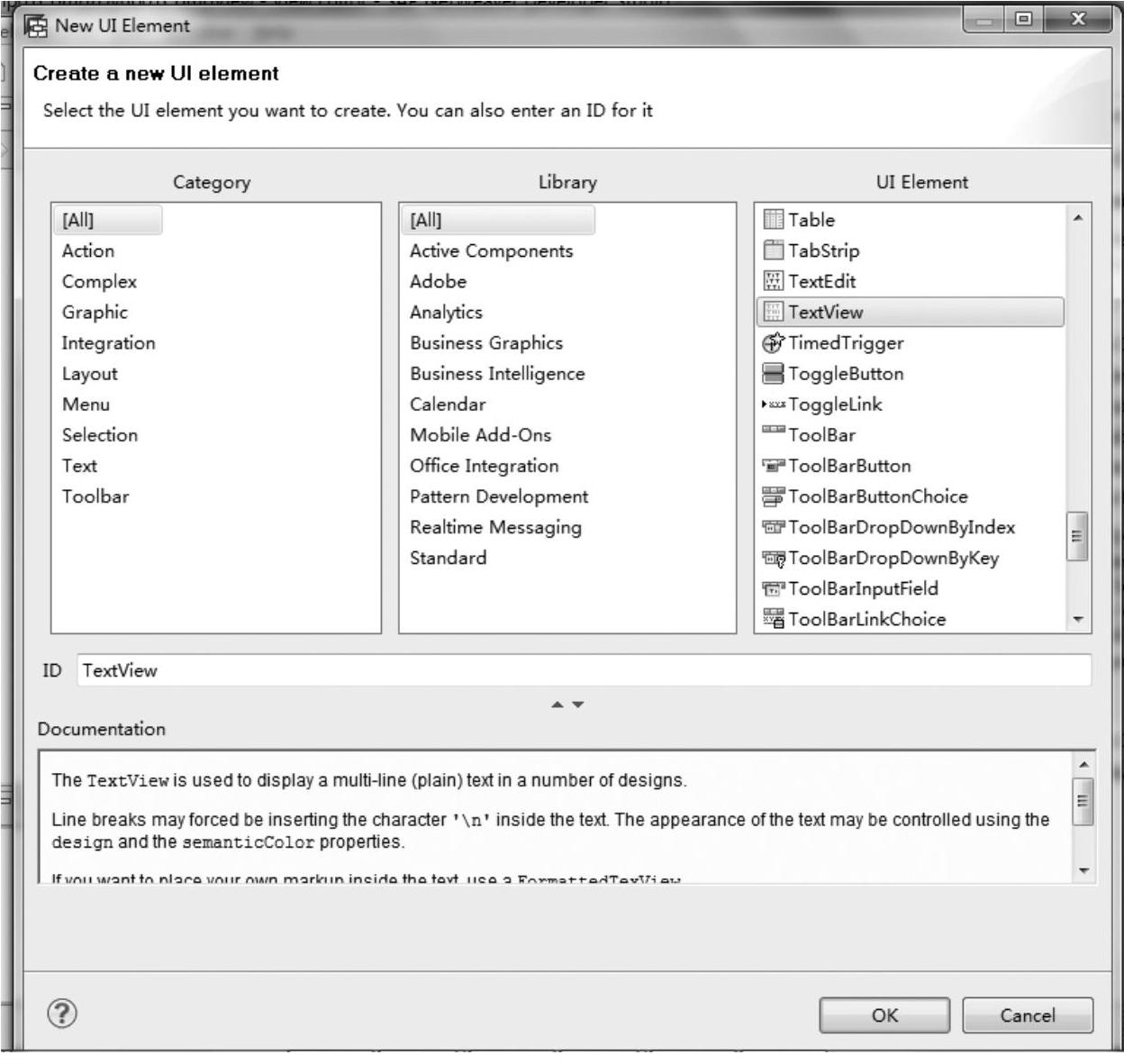This screenshot has width=1124, height=1064.
Task: Select the ToolBarInputField icon
Action: pyautogui.click(x=773, y=589)
